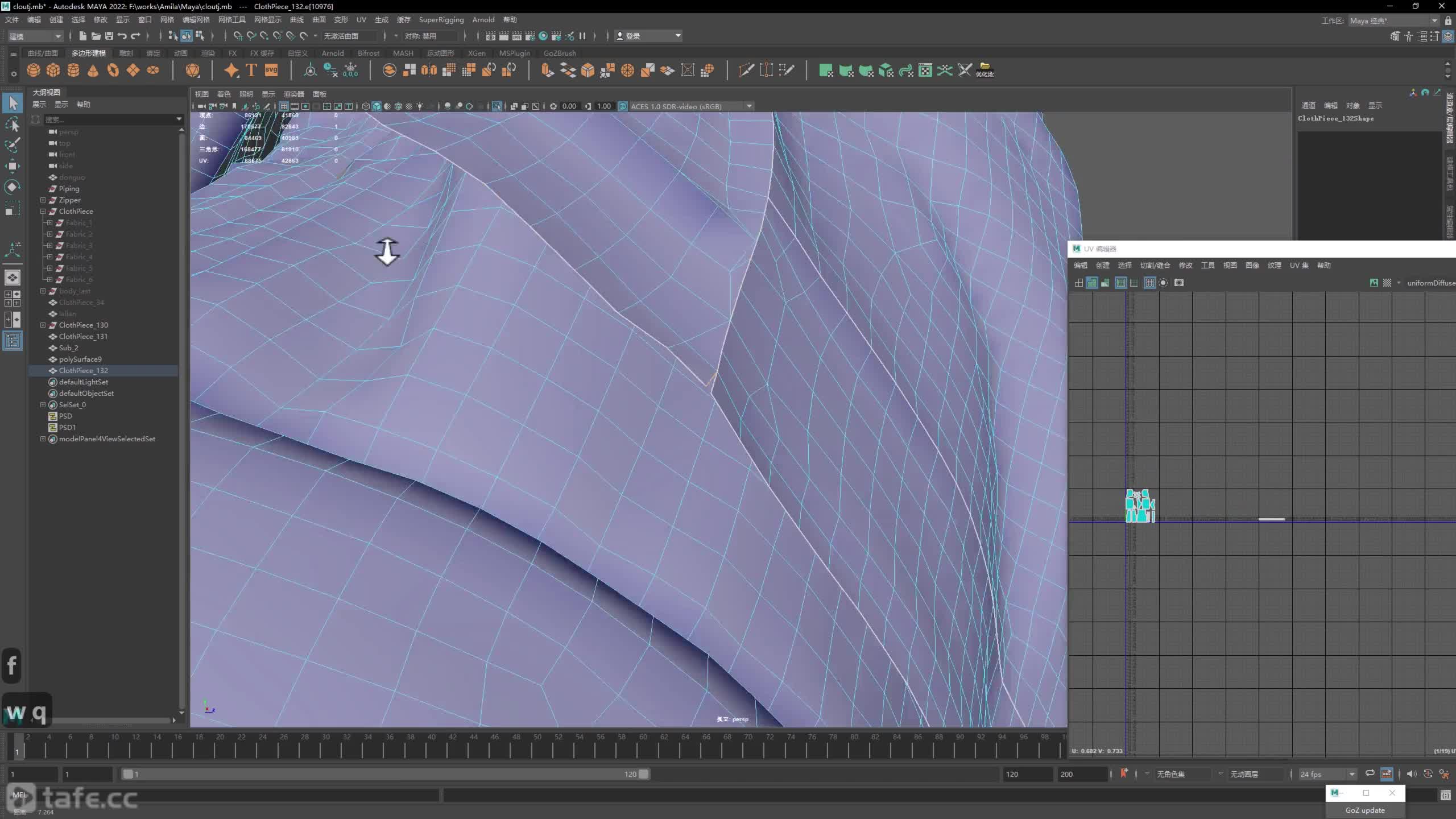Click the playback range slider handle at 120
This screenshot has height=819, width=1456.
coord(643,774)
